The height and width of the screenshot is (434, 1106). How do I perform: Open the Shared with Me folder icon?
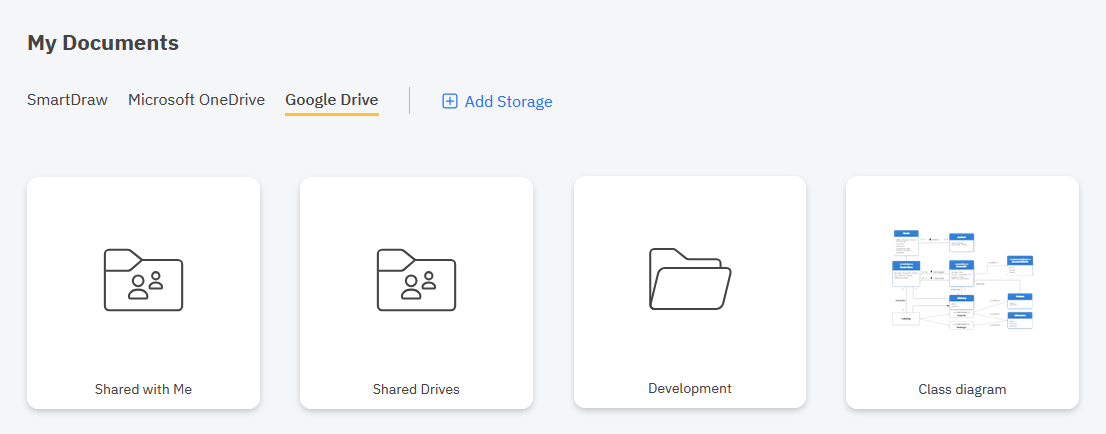[143, 280]
